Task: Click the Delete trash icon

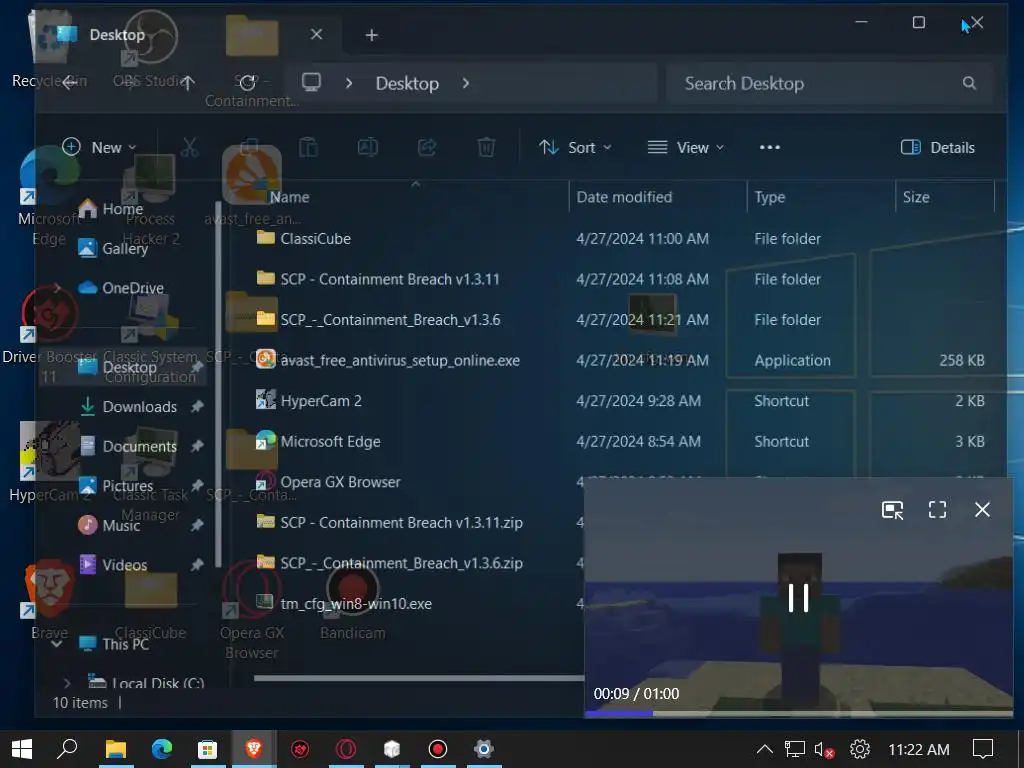Action: [x=487, y=148]
